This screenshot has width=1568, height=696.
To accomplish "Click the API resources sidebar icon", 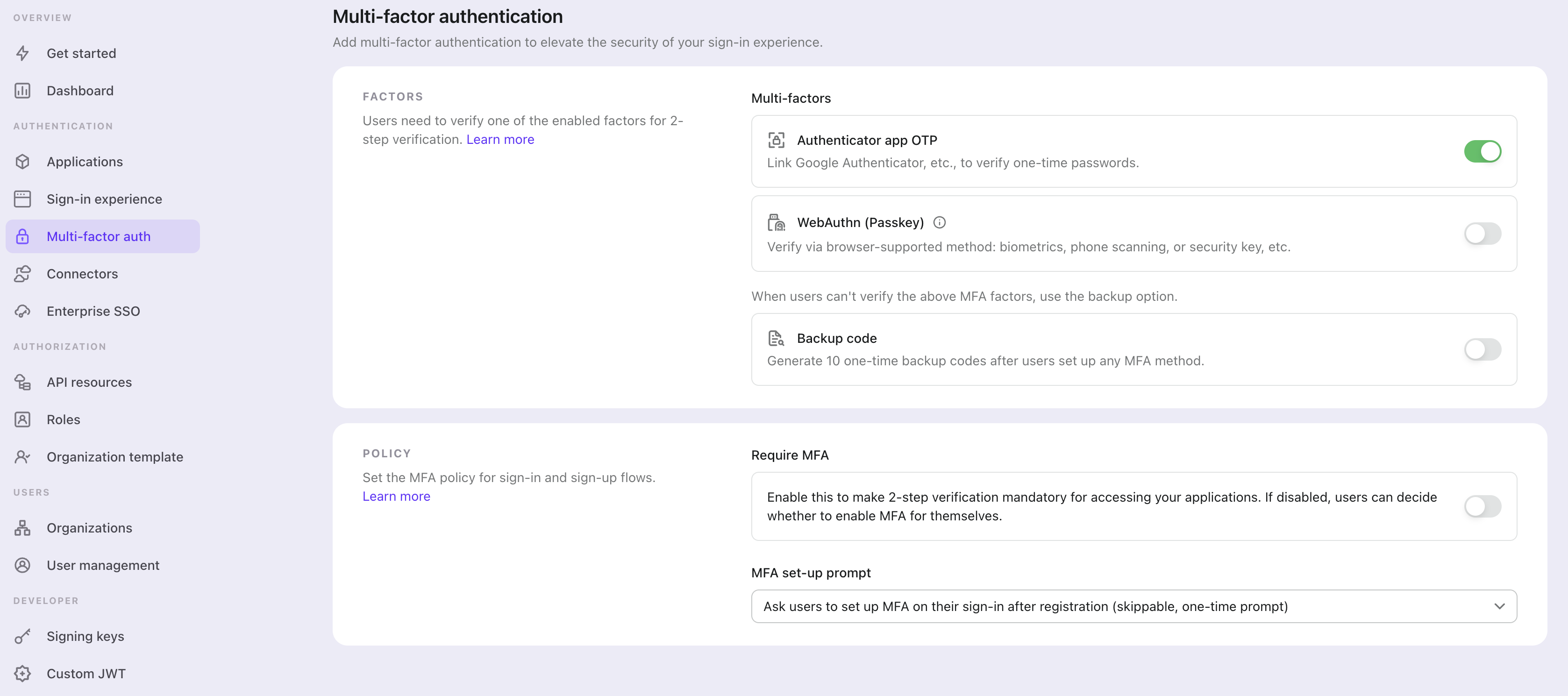I will coord(23,382).
